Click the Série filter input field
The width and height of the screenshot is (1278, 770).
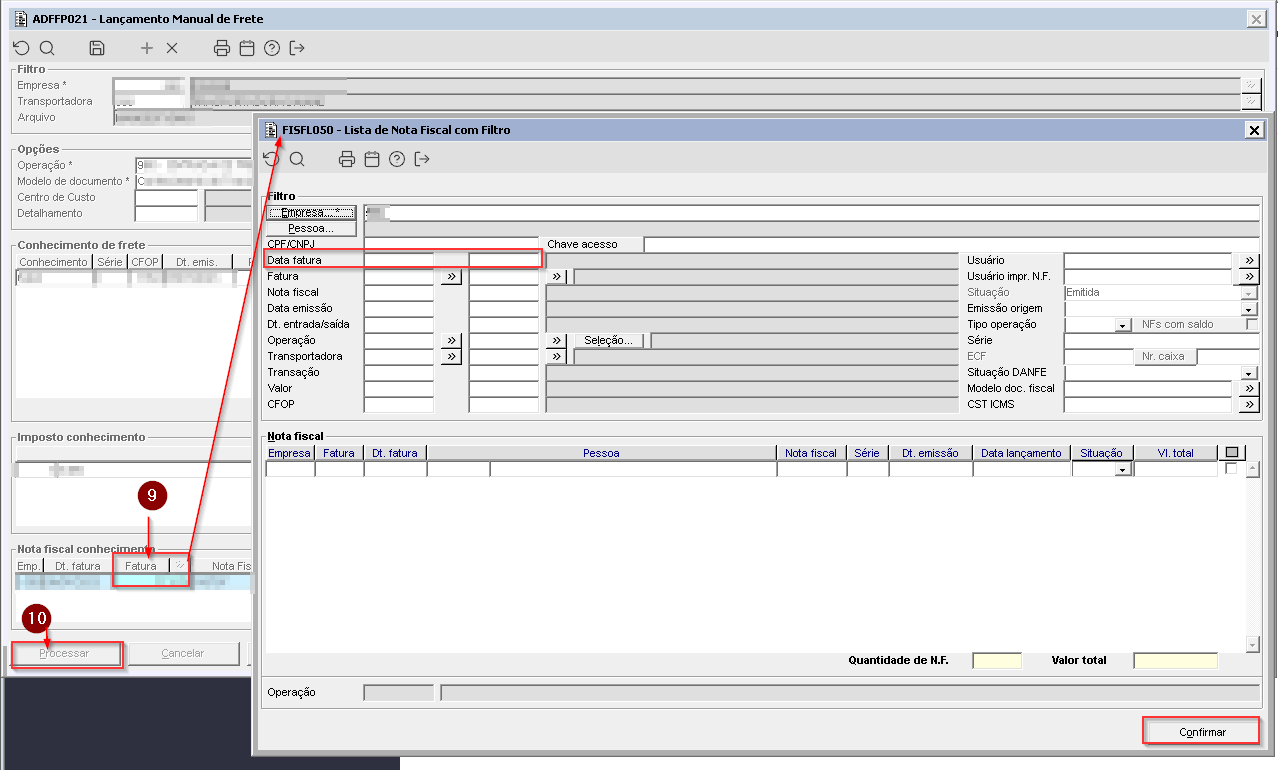(x=1161, y=340)
